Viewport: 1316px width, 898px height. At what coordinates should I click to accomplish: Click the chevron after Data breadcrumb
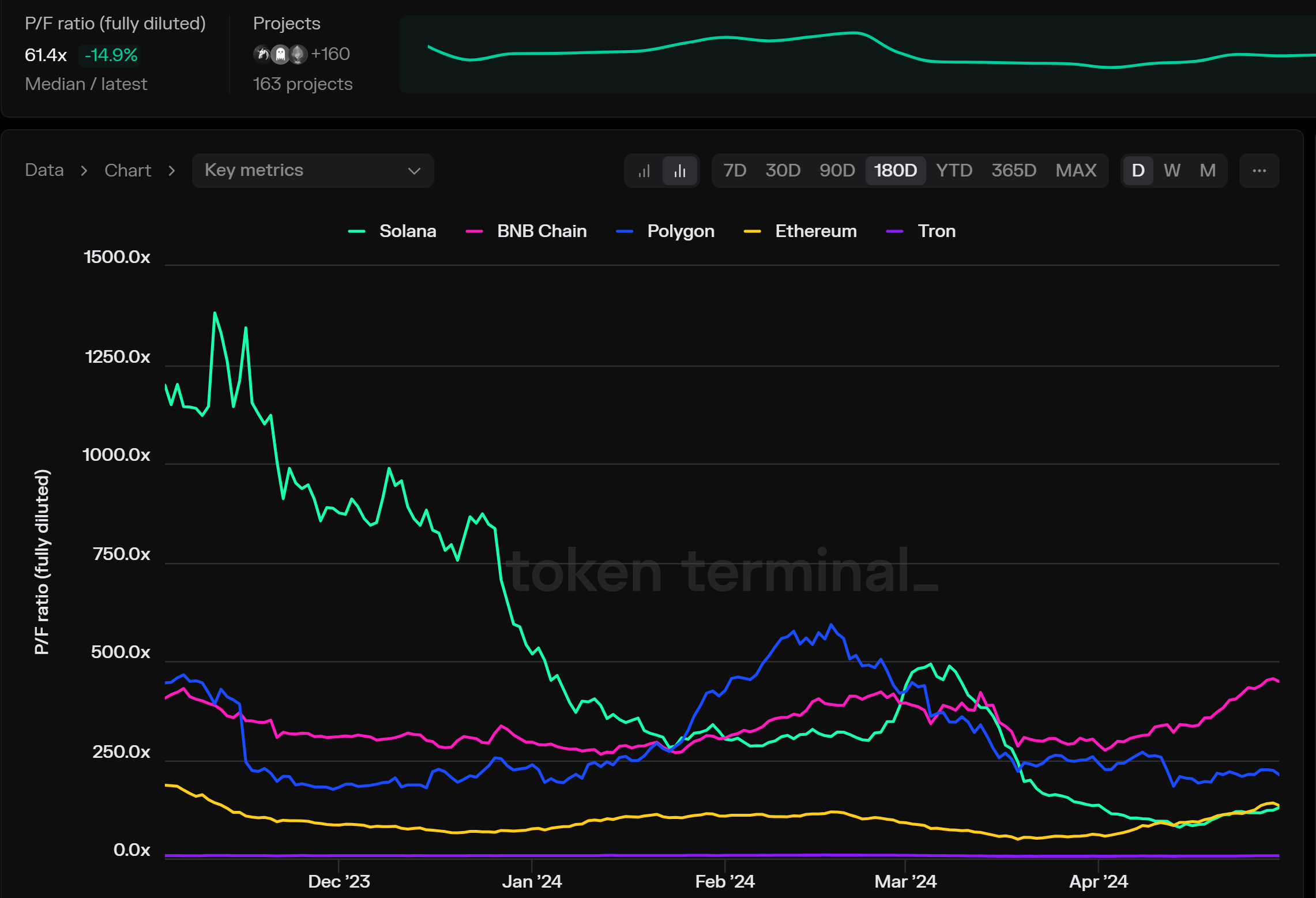click(x=84, y=171)
